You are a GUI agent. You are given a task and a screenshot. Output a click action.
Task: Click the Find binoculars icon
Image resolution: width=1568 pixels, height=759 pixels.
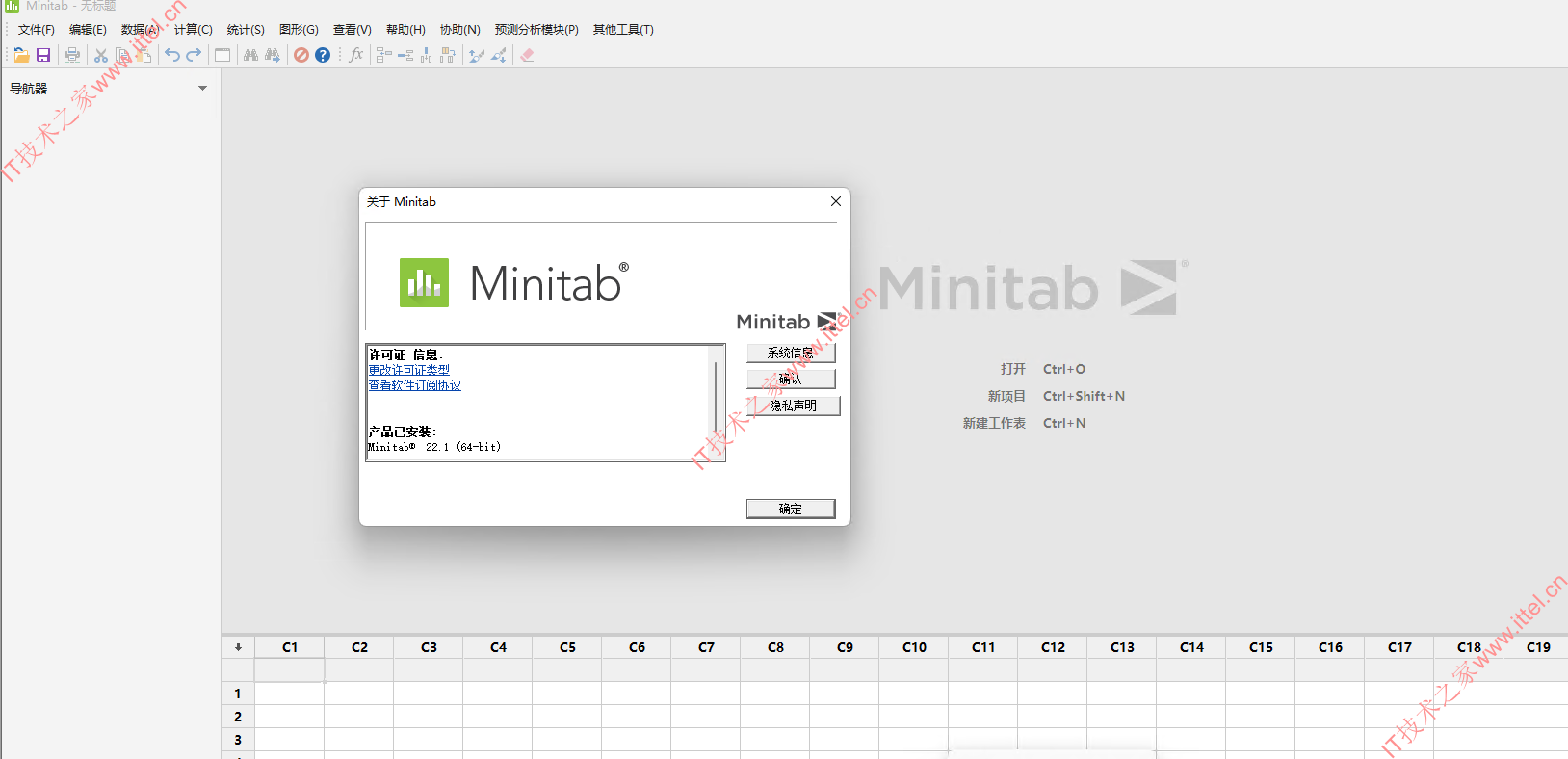[250, 55]
